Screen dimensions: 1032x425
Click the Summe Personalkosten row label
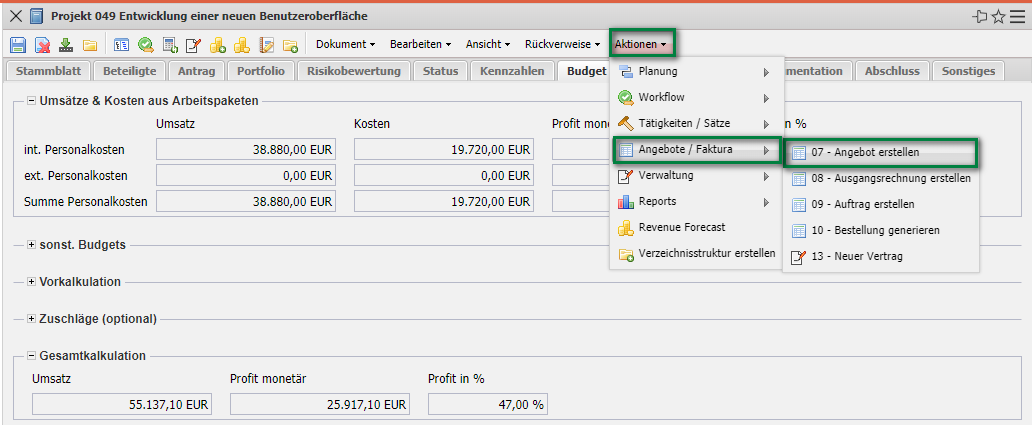point(86,201)
